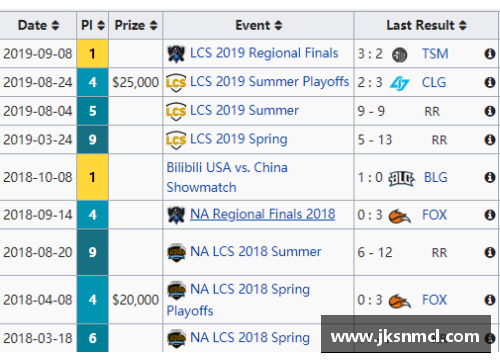Sort table by Event column header

coord(258,25)
